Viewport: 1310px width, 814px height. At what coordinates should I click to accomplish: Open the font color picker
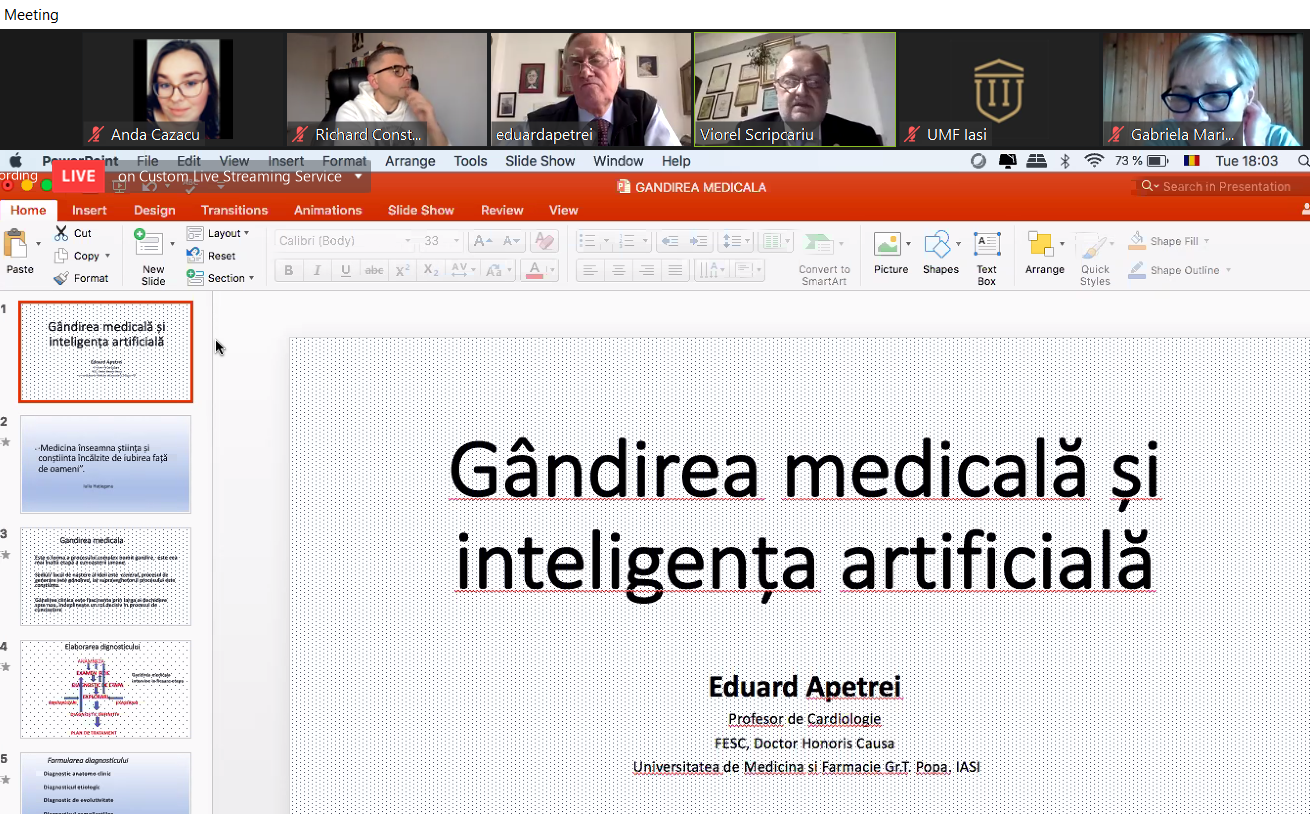click(550, 270)
